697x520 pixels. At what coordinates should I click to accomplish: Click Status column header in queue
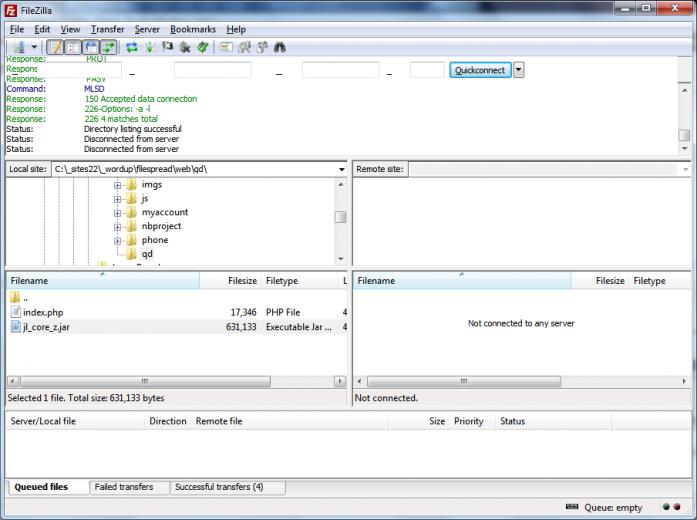pyautogui.click(x=553, y=421)
